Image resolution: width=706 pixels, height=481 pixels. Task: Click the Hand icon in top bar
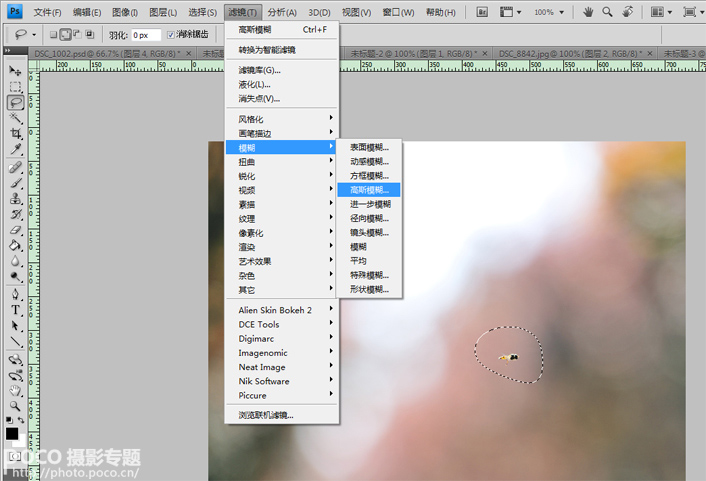[x=588, y=12]
